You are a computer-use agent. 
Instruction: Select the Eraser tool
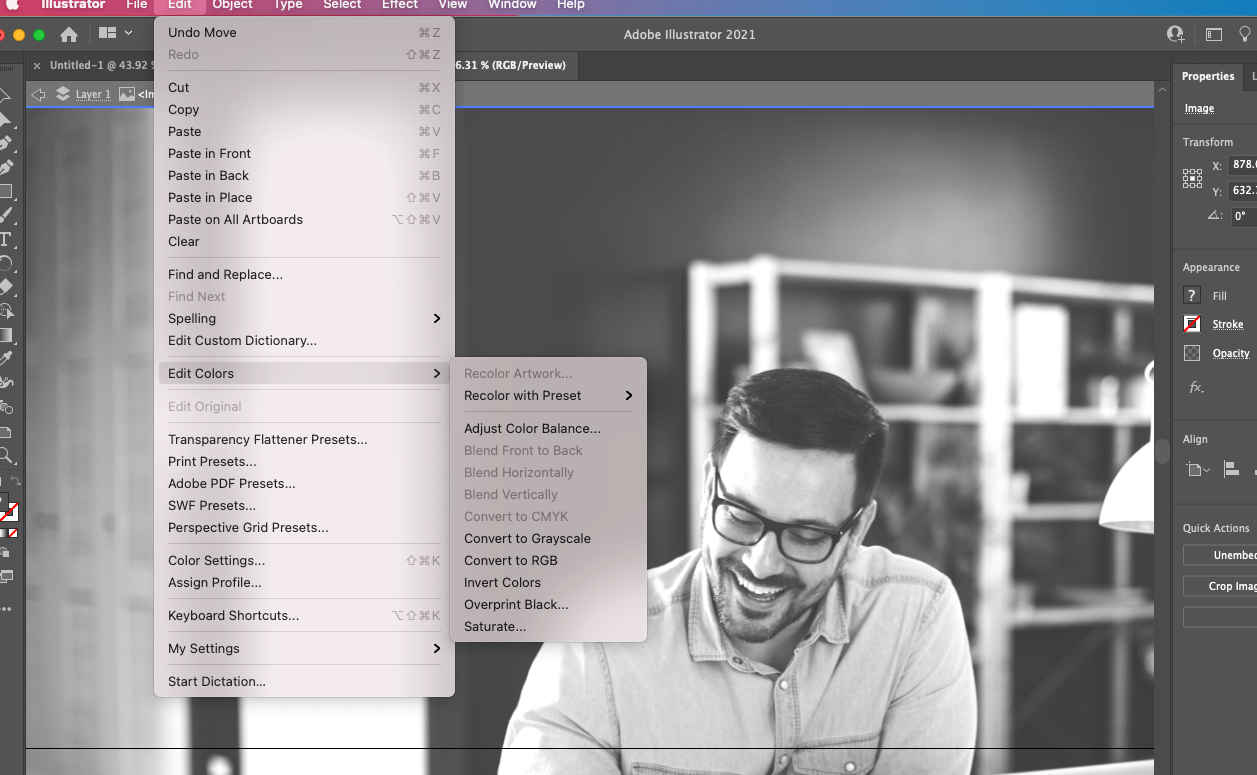(6, 287)
